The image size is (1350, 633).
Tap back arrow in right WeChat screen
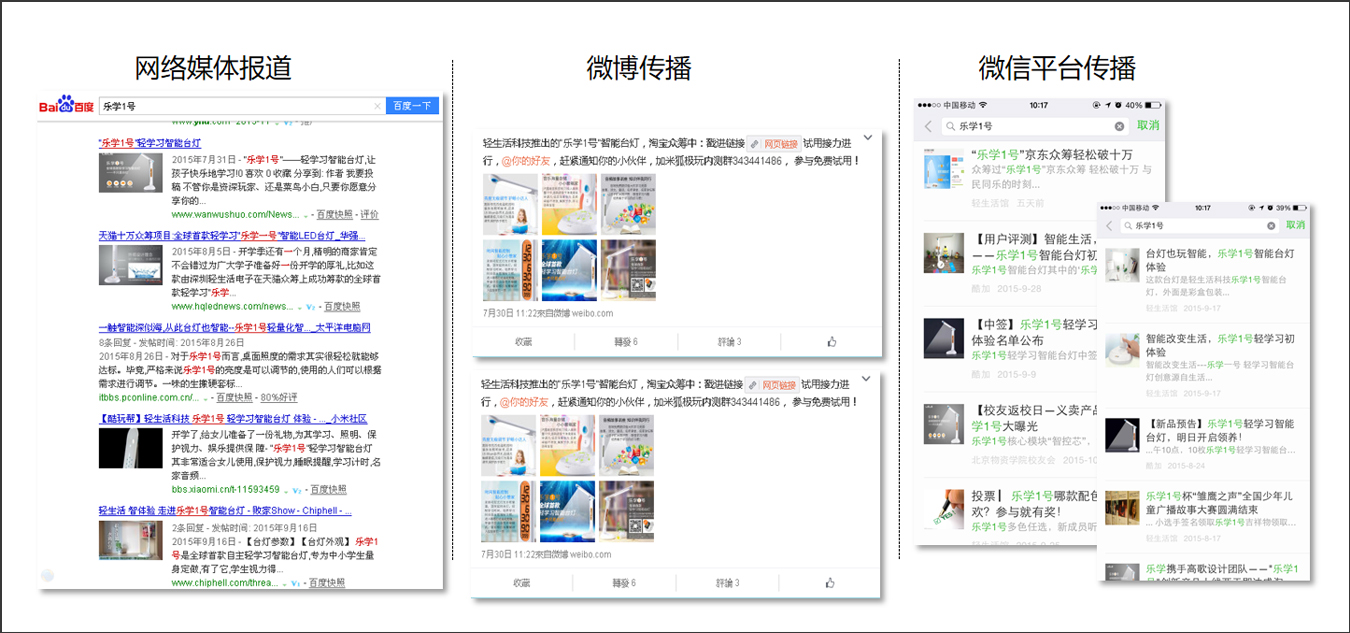pyautogui.click(x=1108, y=226)
